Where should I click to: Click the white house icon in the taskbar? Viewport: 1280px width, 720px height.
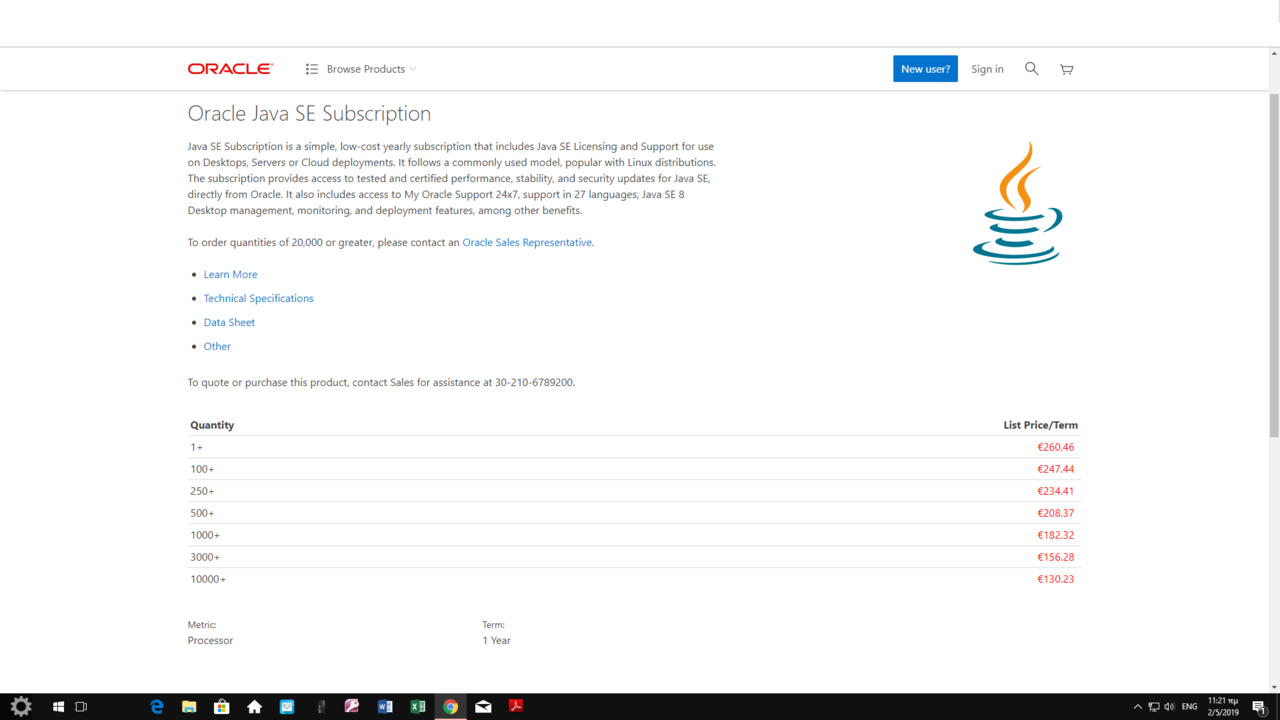pos(254,706)
